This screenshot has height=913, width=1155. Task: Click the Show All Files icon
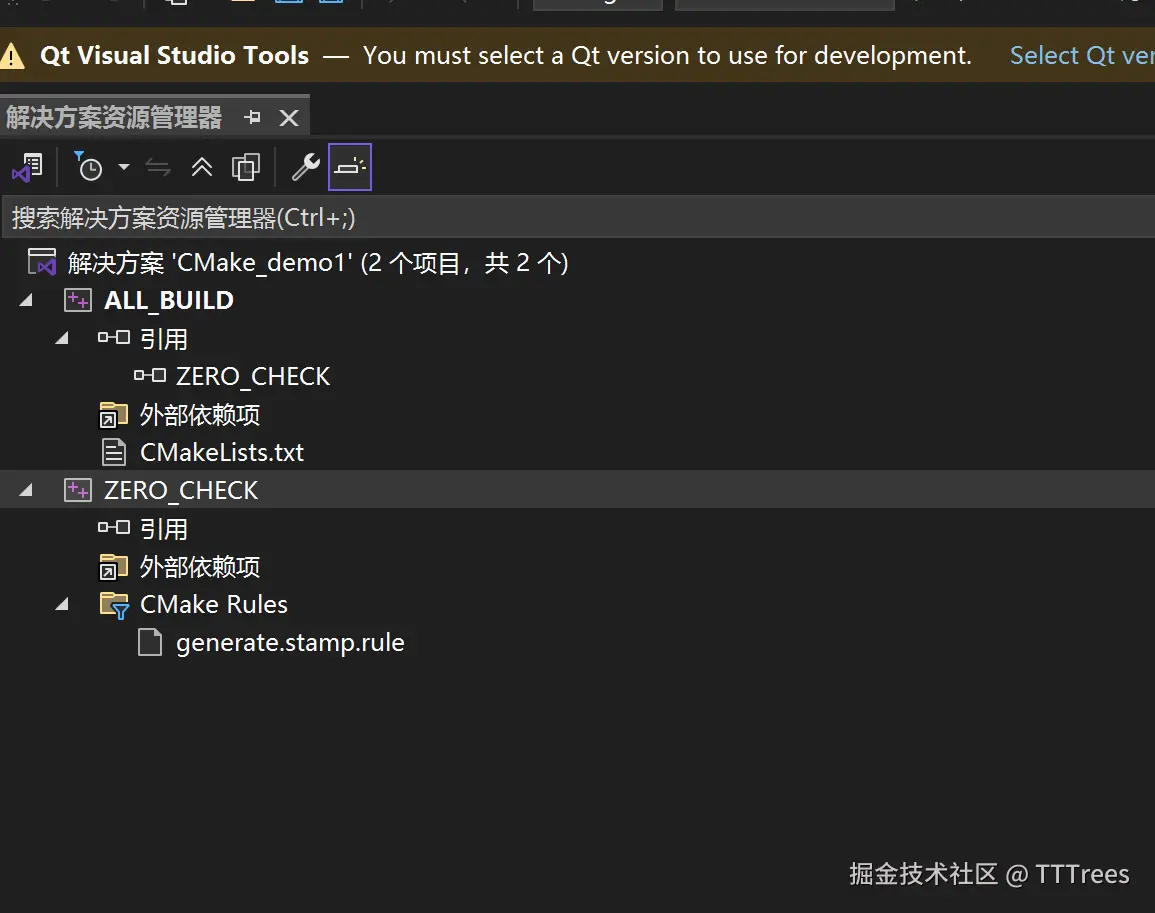click(x=246, y=167)
